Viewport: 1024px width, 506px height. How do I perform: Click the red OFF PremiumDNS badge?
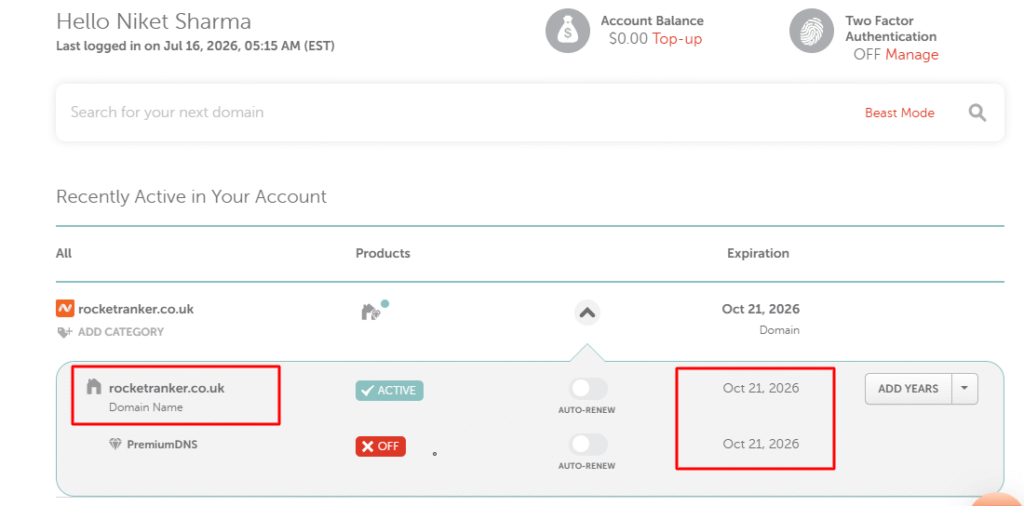click(381, 447)
